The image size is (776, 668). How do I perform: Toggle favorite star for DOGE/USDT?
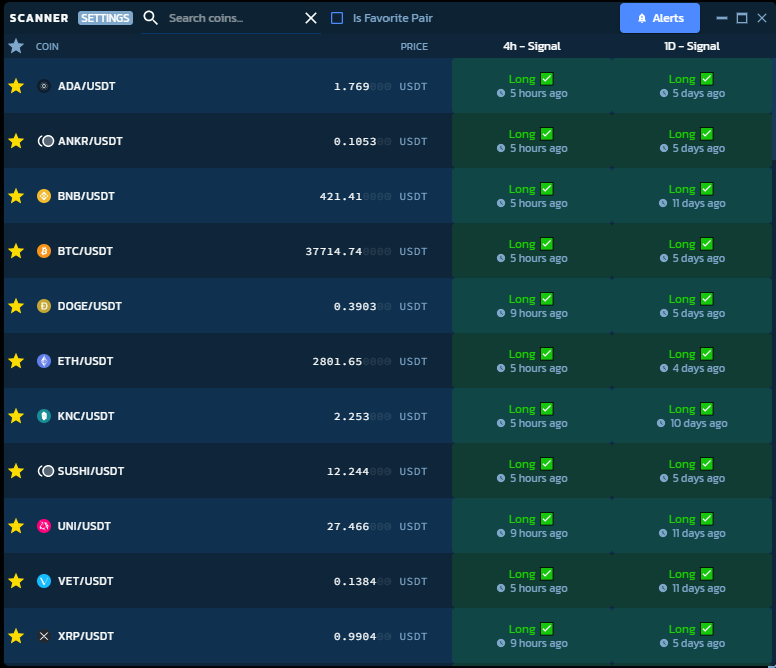16,306
